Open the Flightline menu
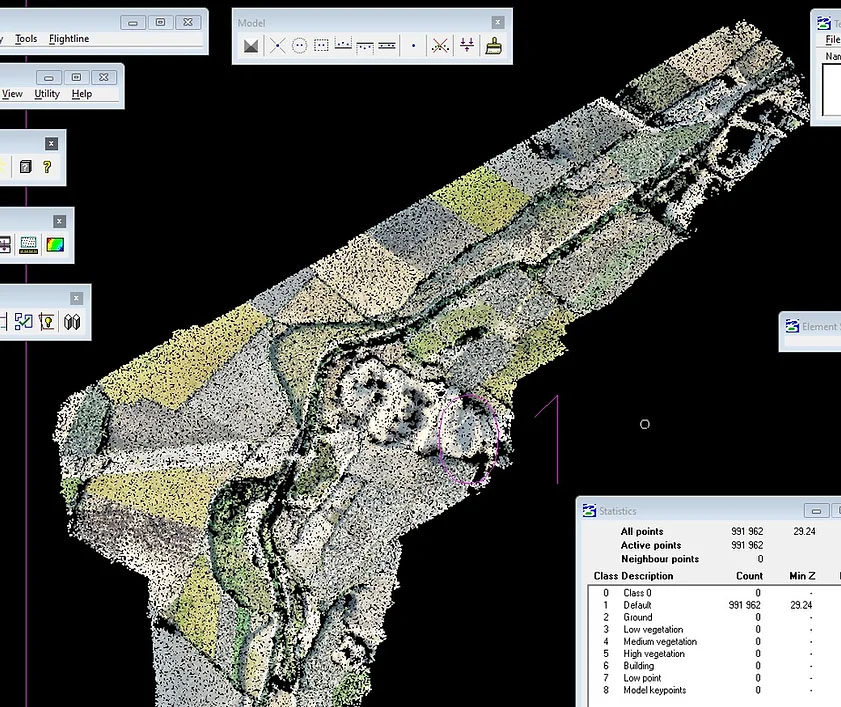Image resolution: width=841 pixels, height=707 pixels. [69, 39]
